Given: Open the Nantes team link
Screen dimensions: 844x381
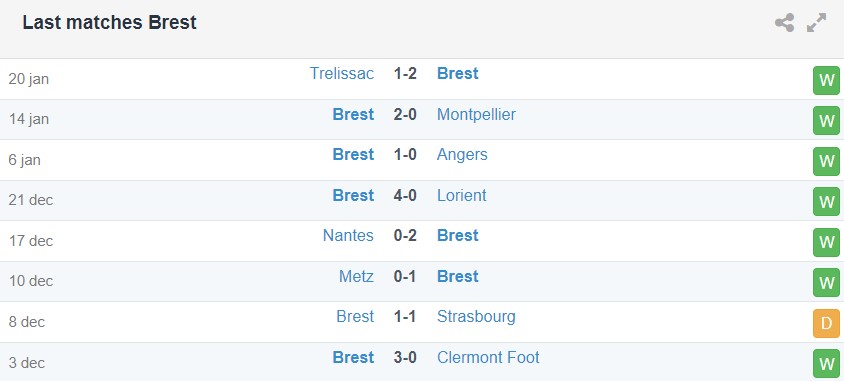Looking at the screenshot, I should click(x=348, y=235).
